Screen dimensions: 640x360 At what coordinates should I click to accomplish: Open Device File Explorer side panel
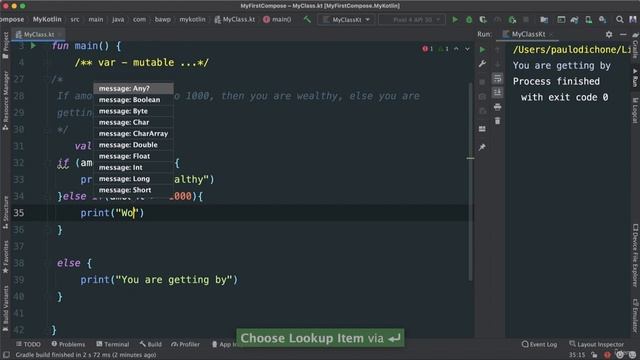click(635, 256)
